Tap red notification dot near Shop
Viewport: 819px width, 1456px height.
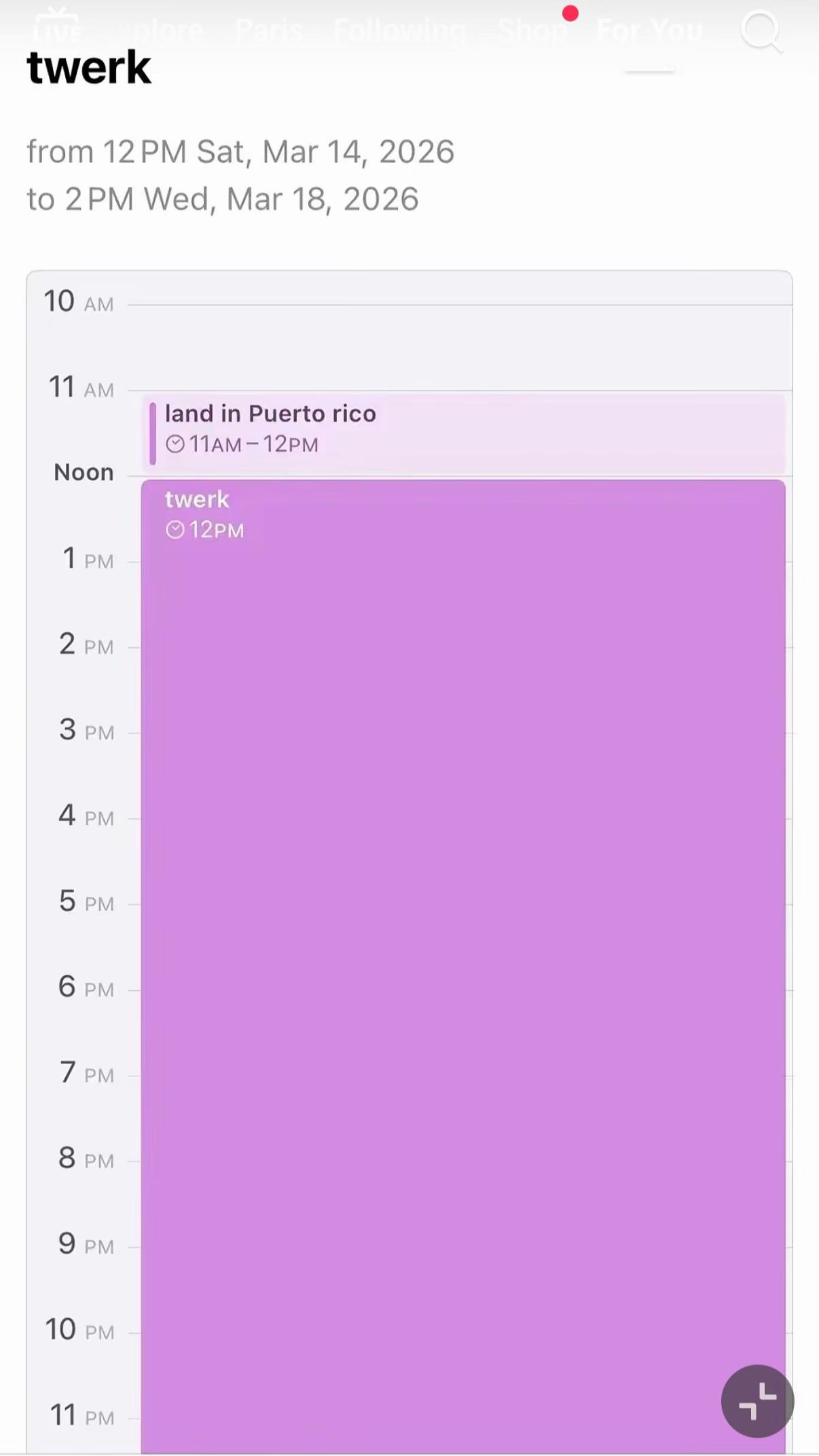click(x=570, y=13)
